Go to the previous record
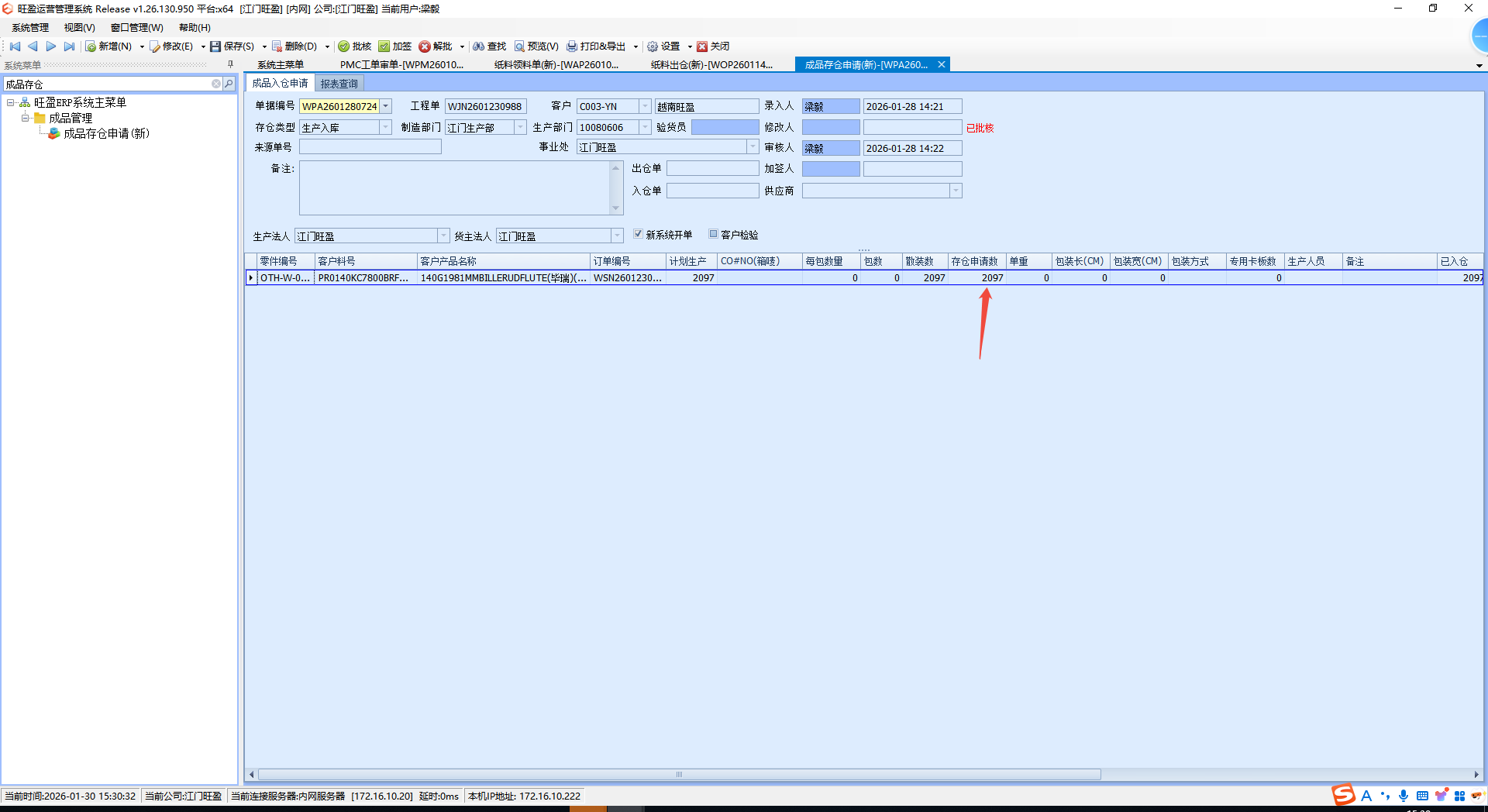 [x=33, y=46]
